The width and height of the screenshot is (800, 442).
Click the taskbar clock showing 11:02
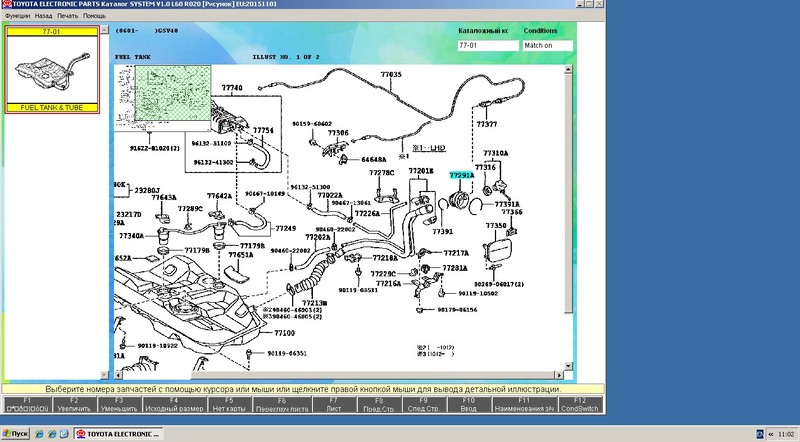[786, 434]
